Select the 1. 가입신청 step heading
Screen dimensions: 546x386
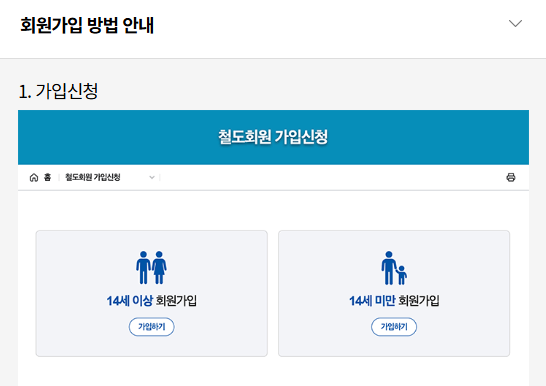pyautogui.click(x=58, y=91)
